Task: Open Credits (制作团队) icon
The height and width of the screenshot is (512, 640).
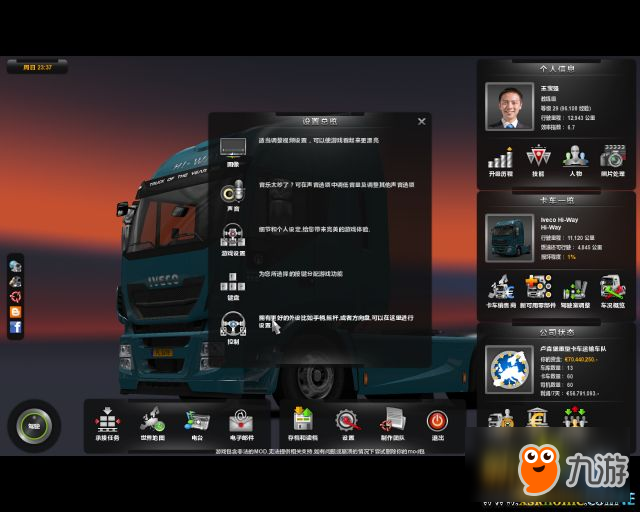Action: [x=393, y=421]
